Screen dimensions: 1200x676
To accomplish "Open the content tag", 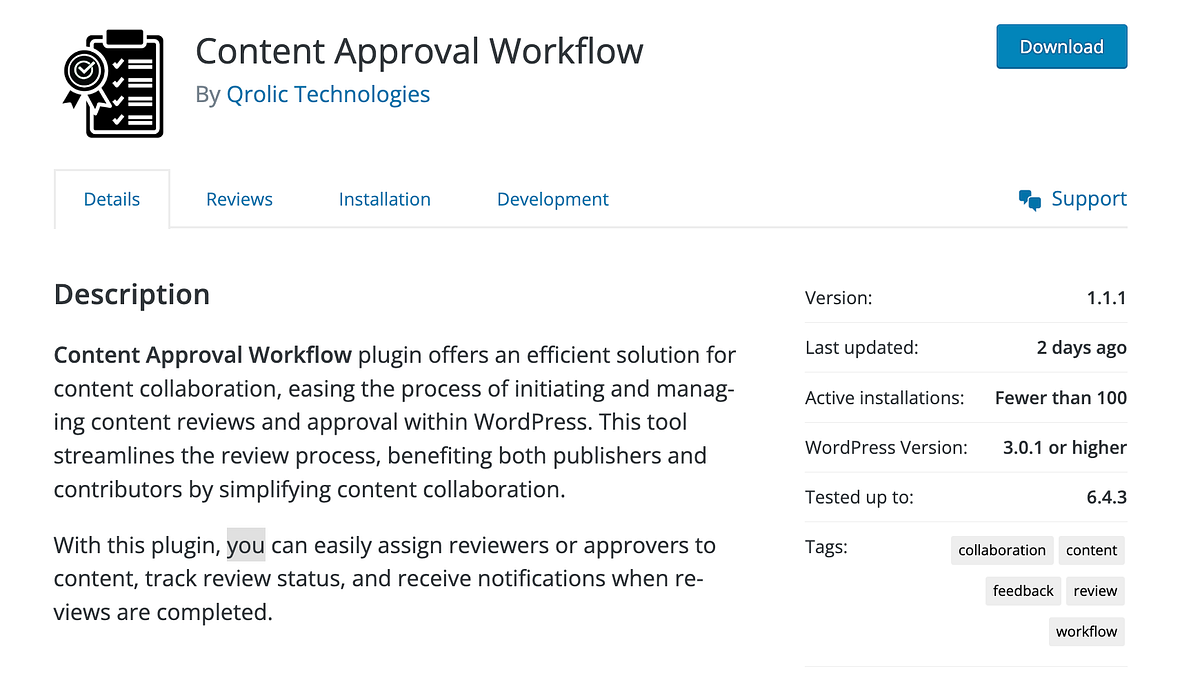I will (1091, 550).
